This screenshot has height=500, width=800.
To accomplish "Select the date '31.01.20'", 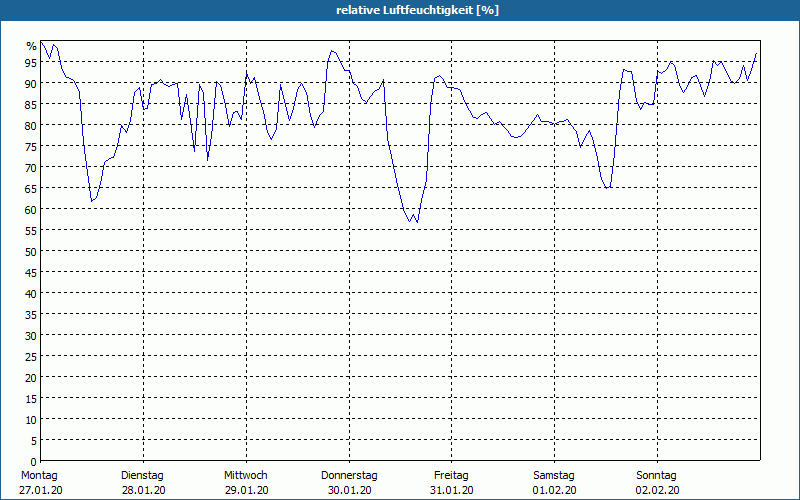I will point(452,490).
